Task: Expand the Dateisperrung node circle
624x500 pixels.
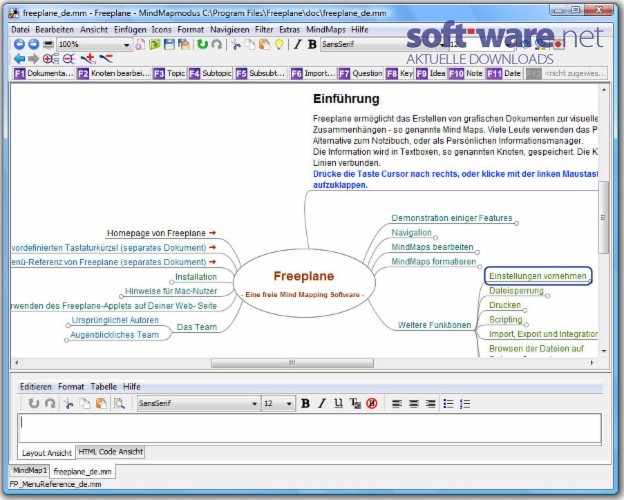Action: (x=548, y=296)
